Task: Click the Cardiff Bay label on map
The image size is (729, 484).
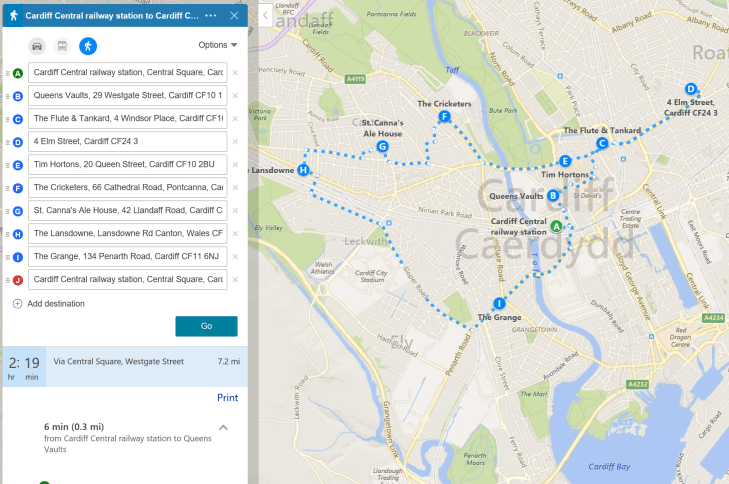Action: 609,466
